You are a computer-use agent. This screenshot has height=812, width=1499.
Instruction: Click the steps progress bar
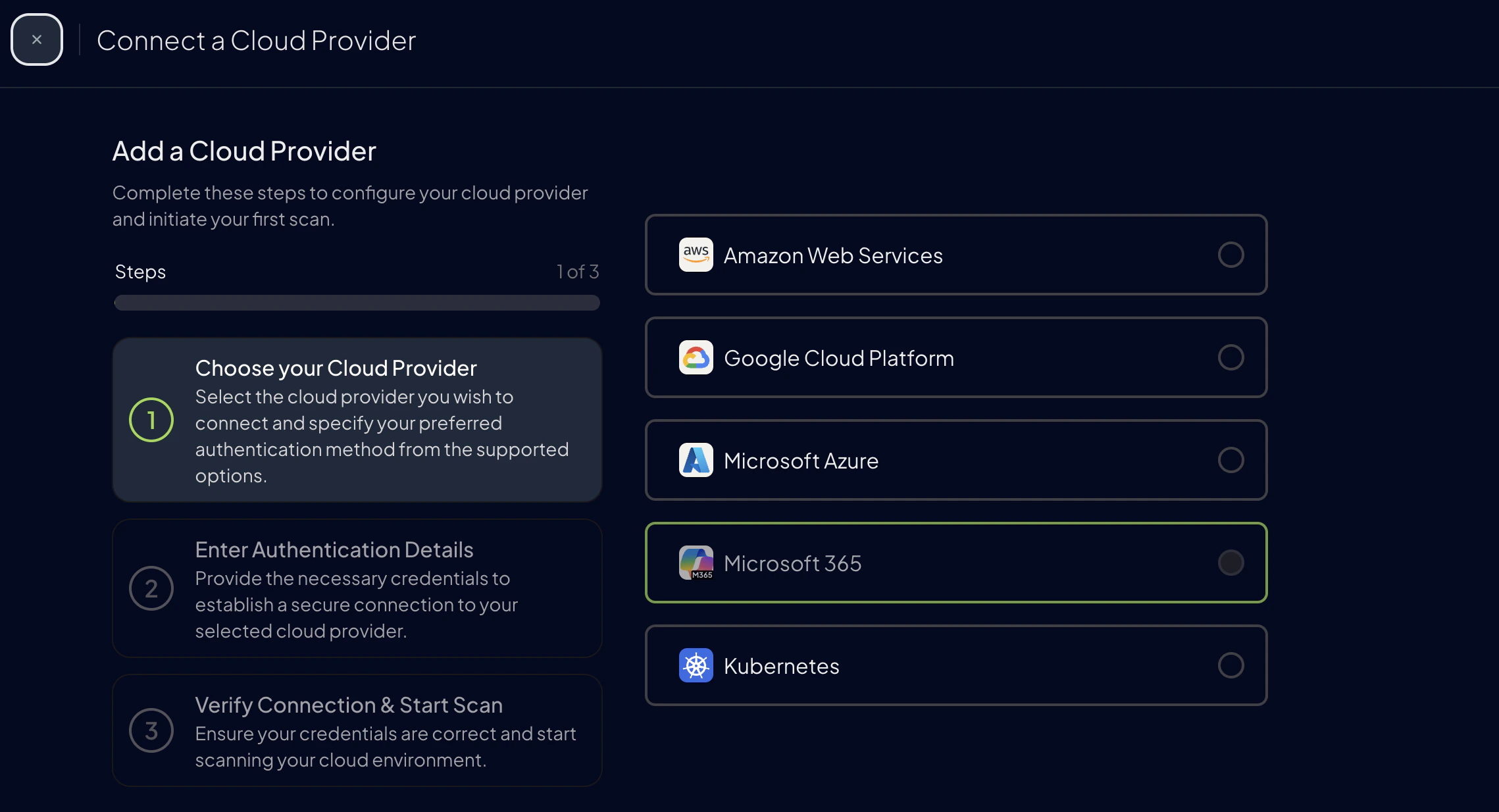coord(357,303)
